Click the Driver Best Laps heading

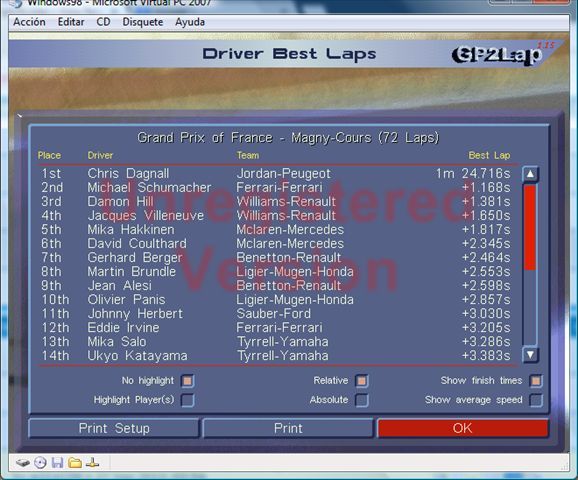pyautogui.click(x=289, y=54)
